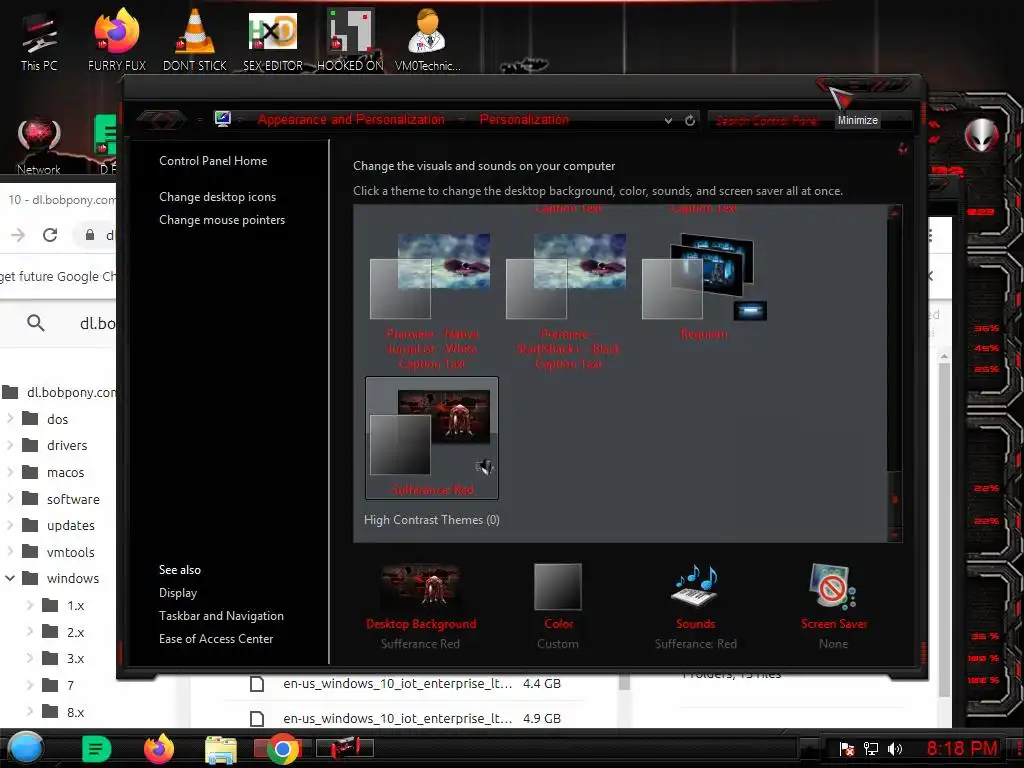Image resolution: width=1024 pixels, height=768 pixels.
Task: Open Change mouse pointers link
Action: coord(222,220)
